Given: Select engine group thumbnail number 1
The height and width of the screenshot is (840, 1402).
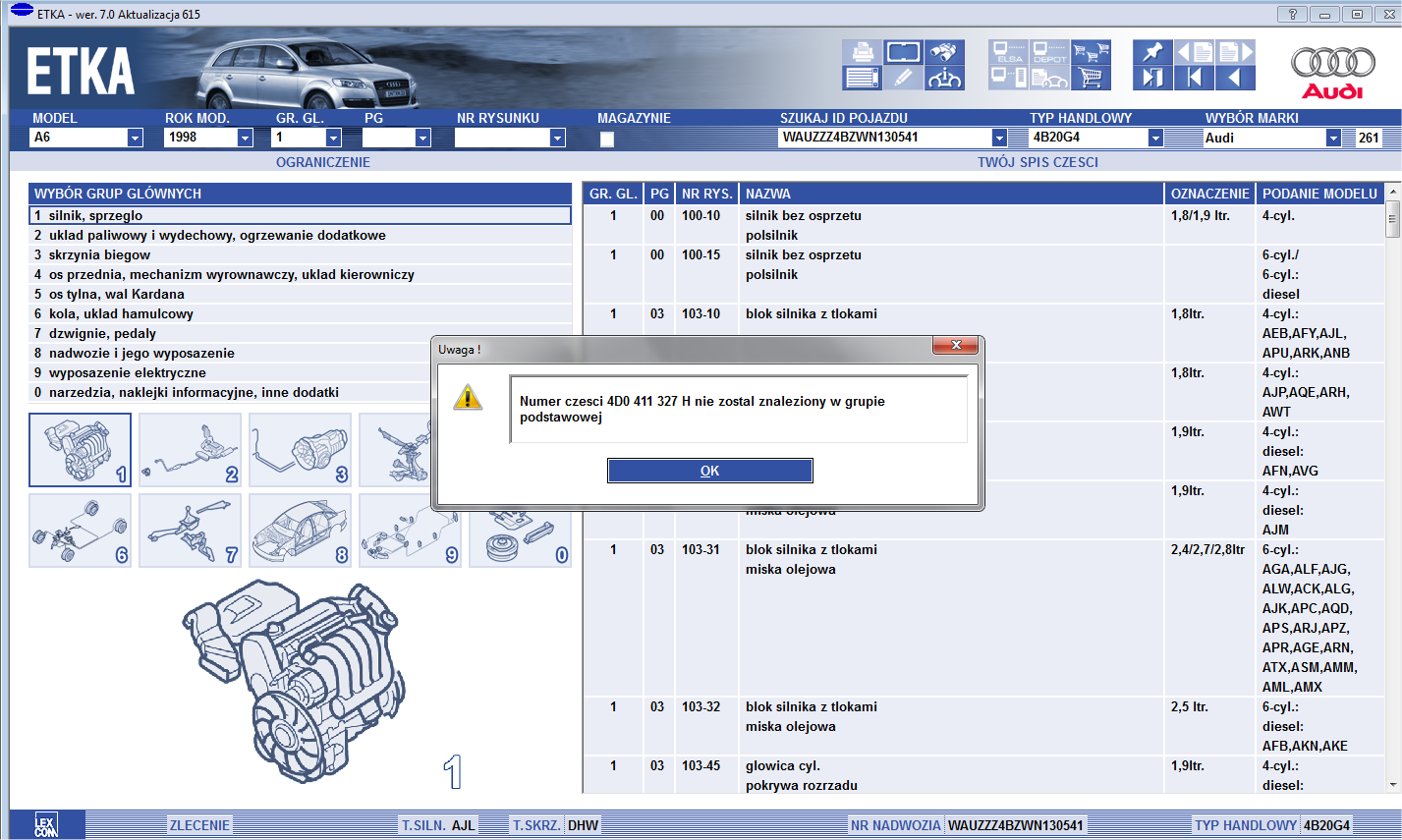Looking at the screenshot, I should tap(80, 450).
